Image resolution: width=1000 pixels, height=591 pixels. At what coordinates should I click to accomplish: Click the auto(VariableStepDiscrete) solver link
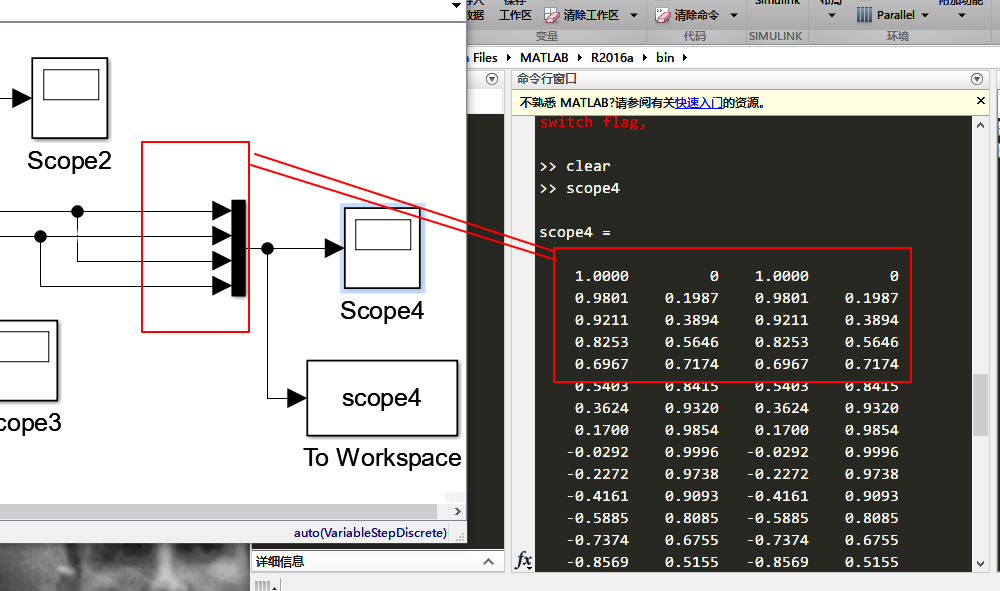[371, 533]
